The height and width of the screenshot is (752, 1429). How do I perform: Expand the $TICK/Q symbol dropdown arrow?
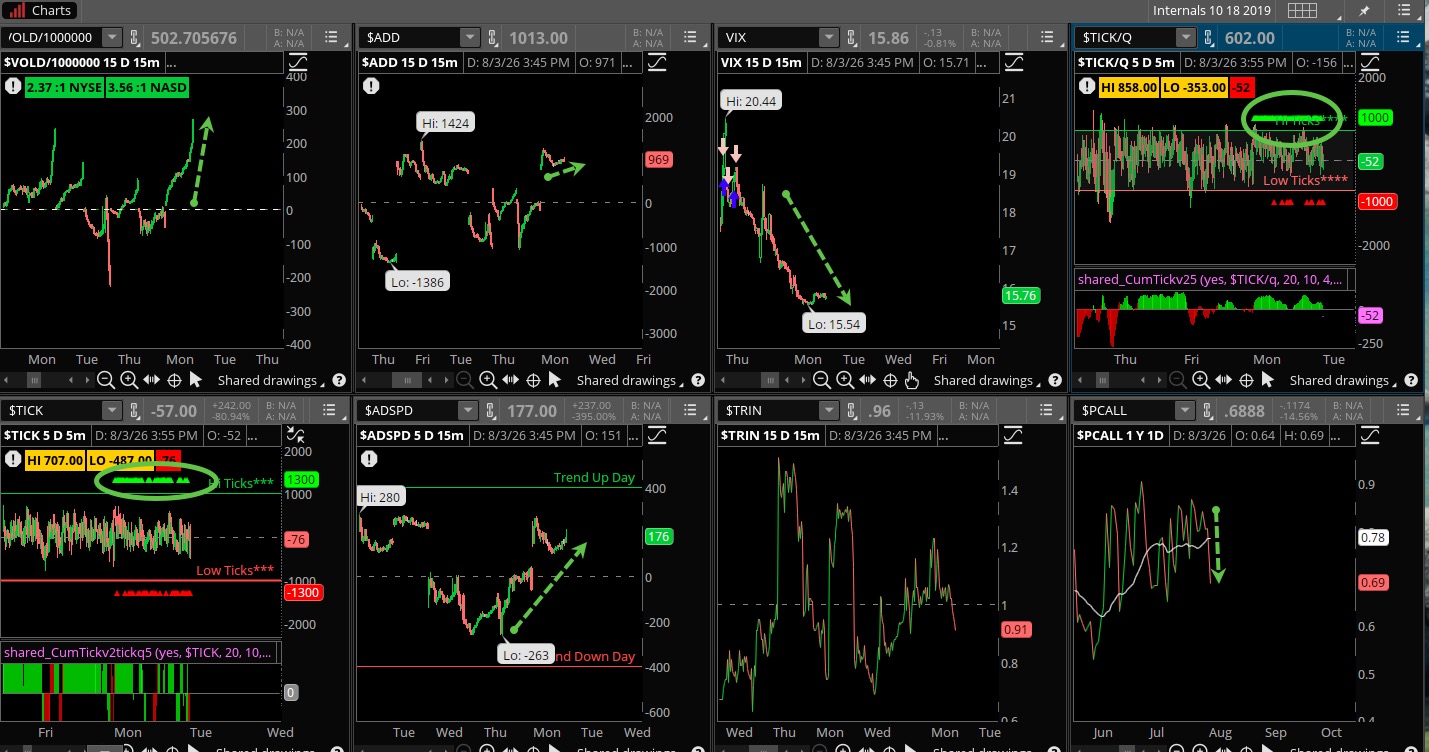tap(1185, 38)
